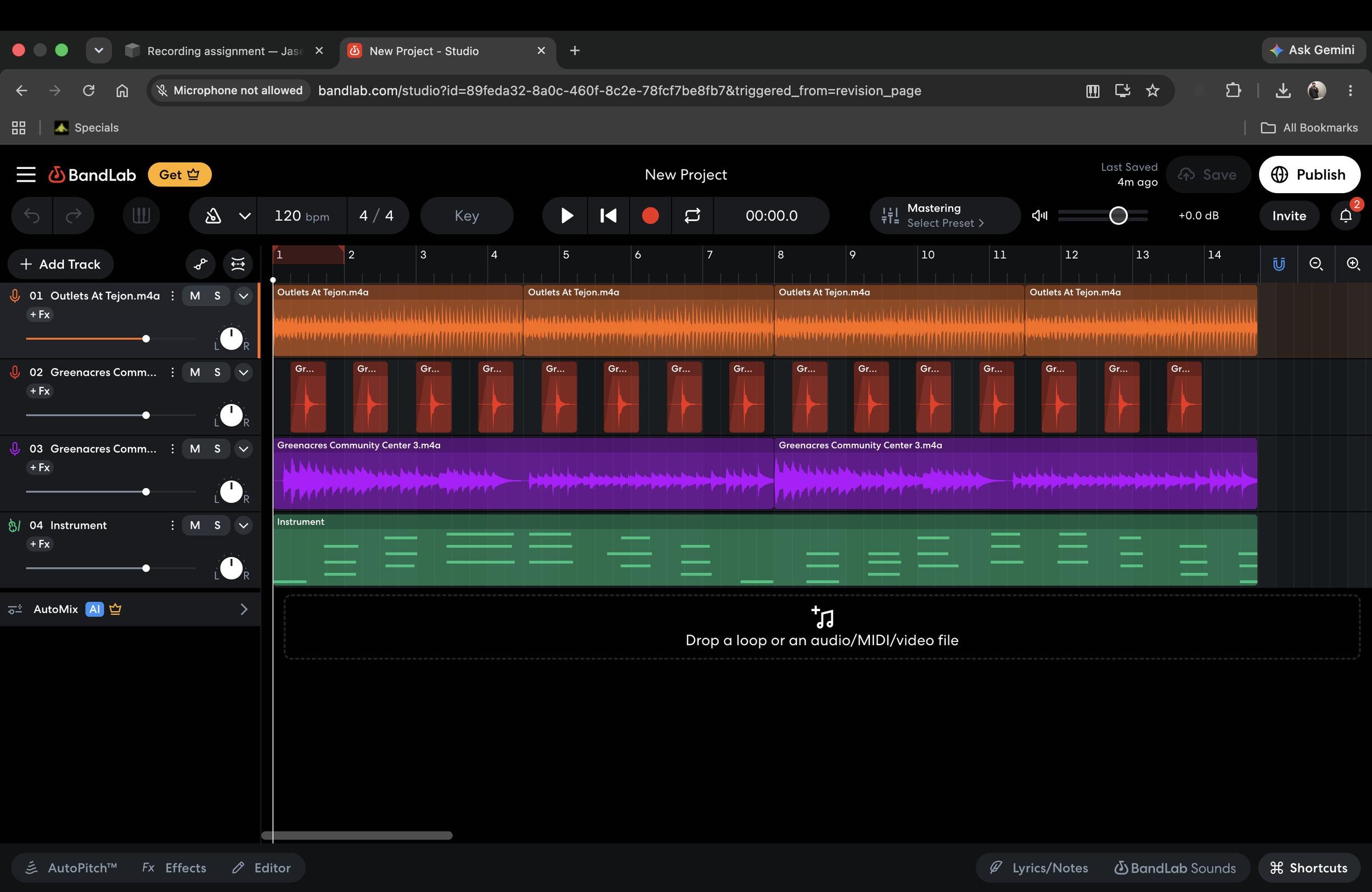Open more options for Instrument track

click(x=172, y=525)
